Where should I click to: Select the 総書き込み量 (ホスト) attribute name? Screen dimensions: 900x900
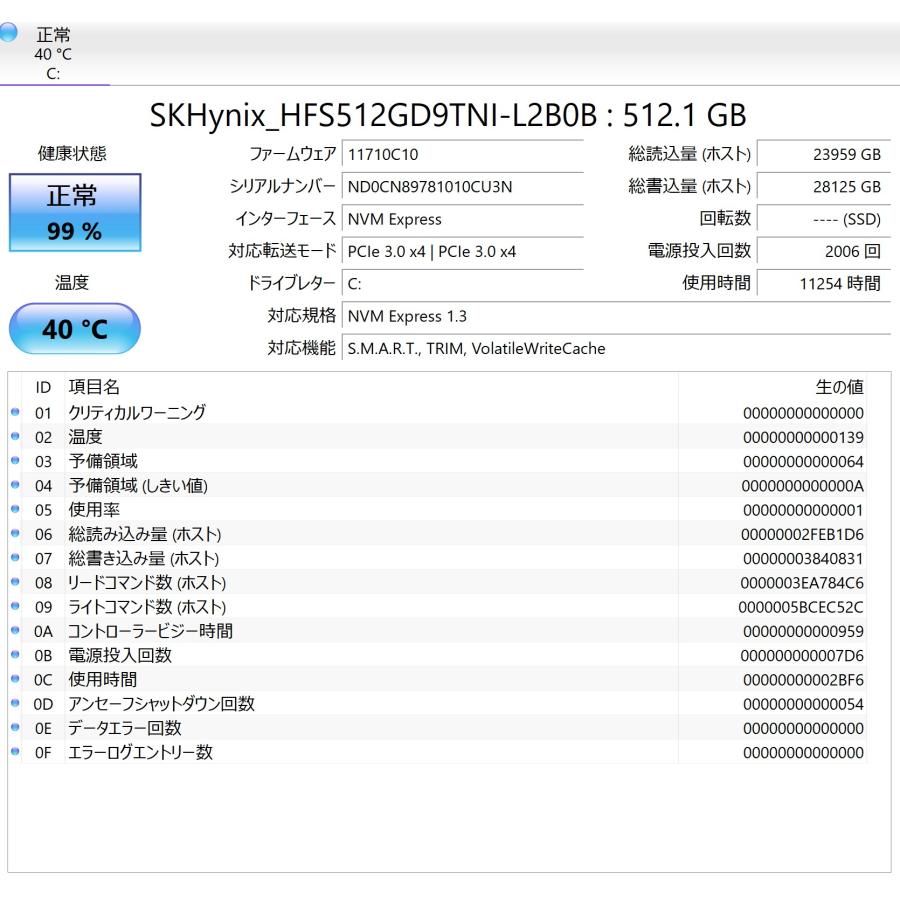pyautogui.click(x=143, y=558)
